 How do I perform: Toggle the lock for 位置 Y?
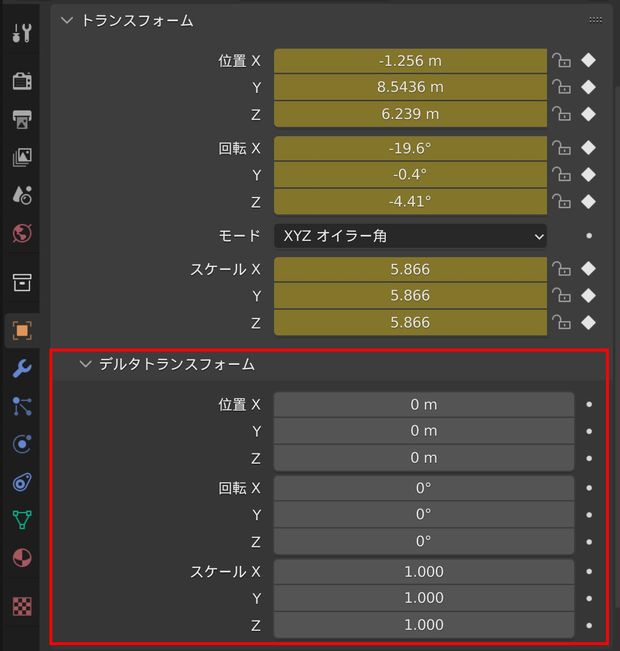click(x=561, y=87)
